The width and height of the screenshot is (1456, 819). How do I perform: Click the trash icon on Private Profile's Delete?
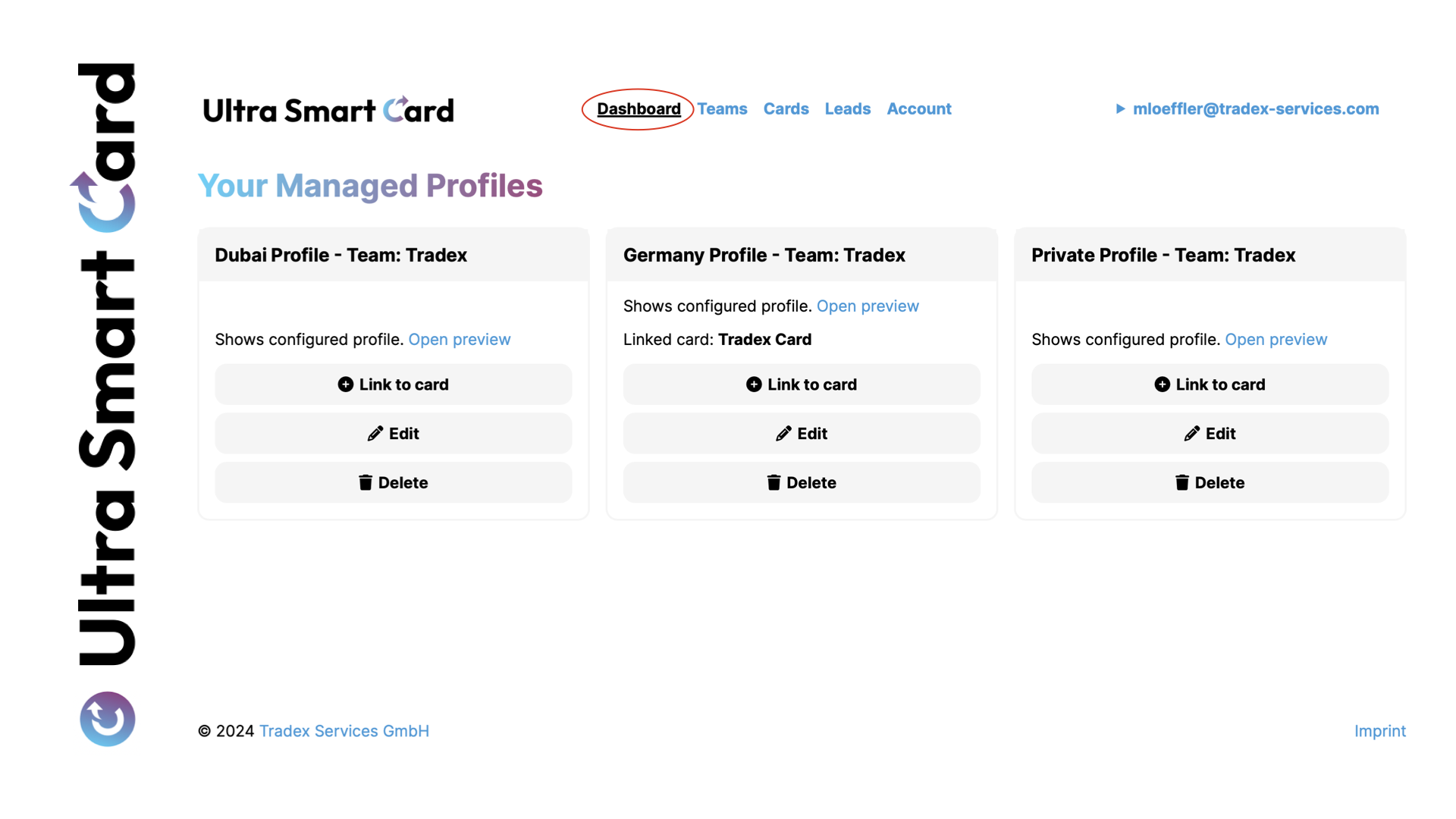[1181, 483]
